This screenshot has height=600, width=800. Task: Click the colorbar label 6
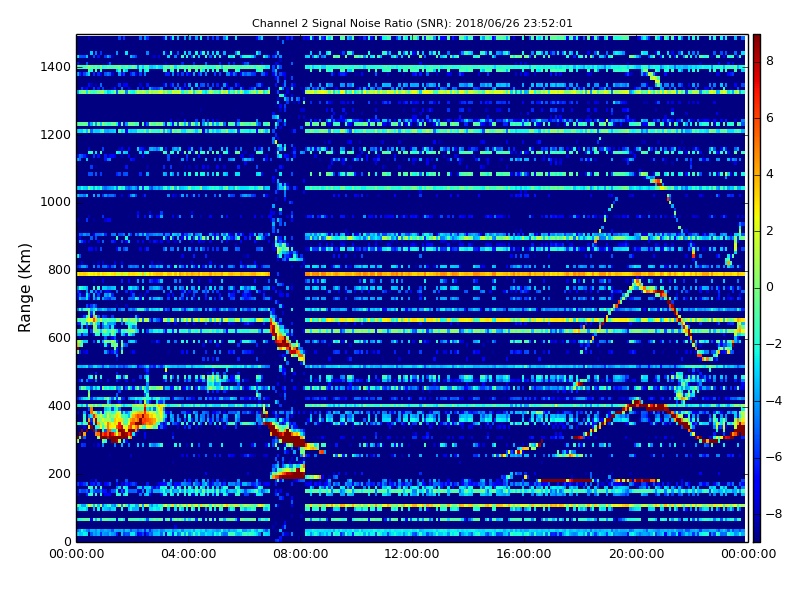(770, 118)
